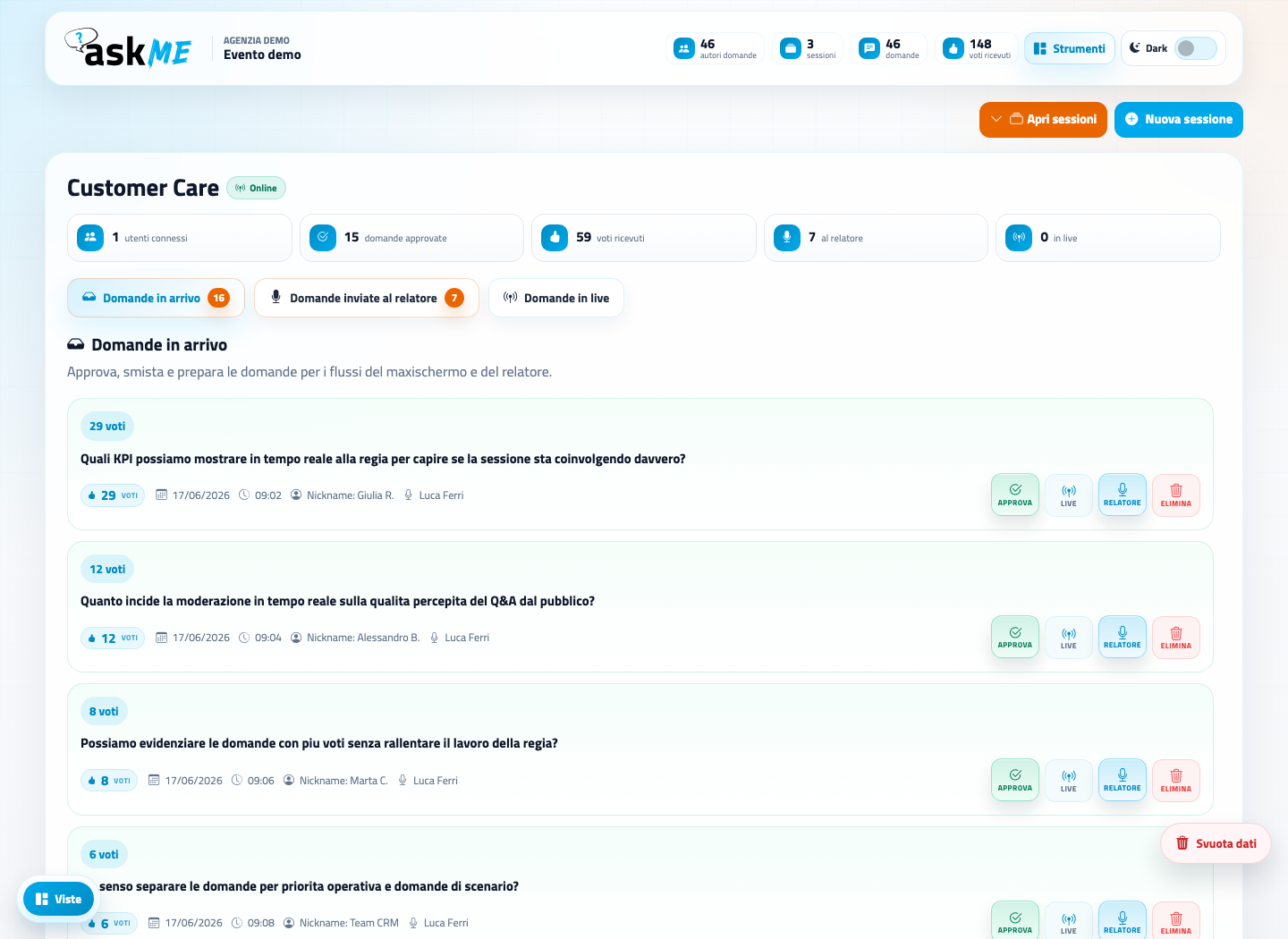1288x939 pixels.
Task: Click the al relatore microphone icon
Action: pyautogui.click(x=787, y=237)
